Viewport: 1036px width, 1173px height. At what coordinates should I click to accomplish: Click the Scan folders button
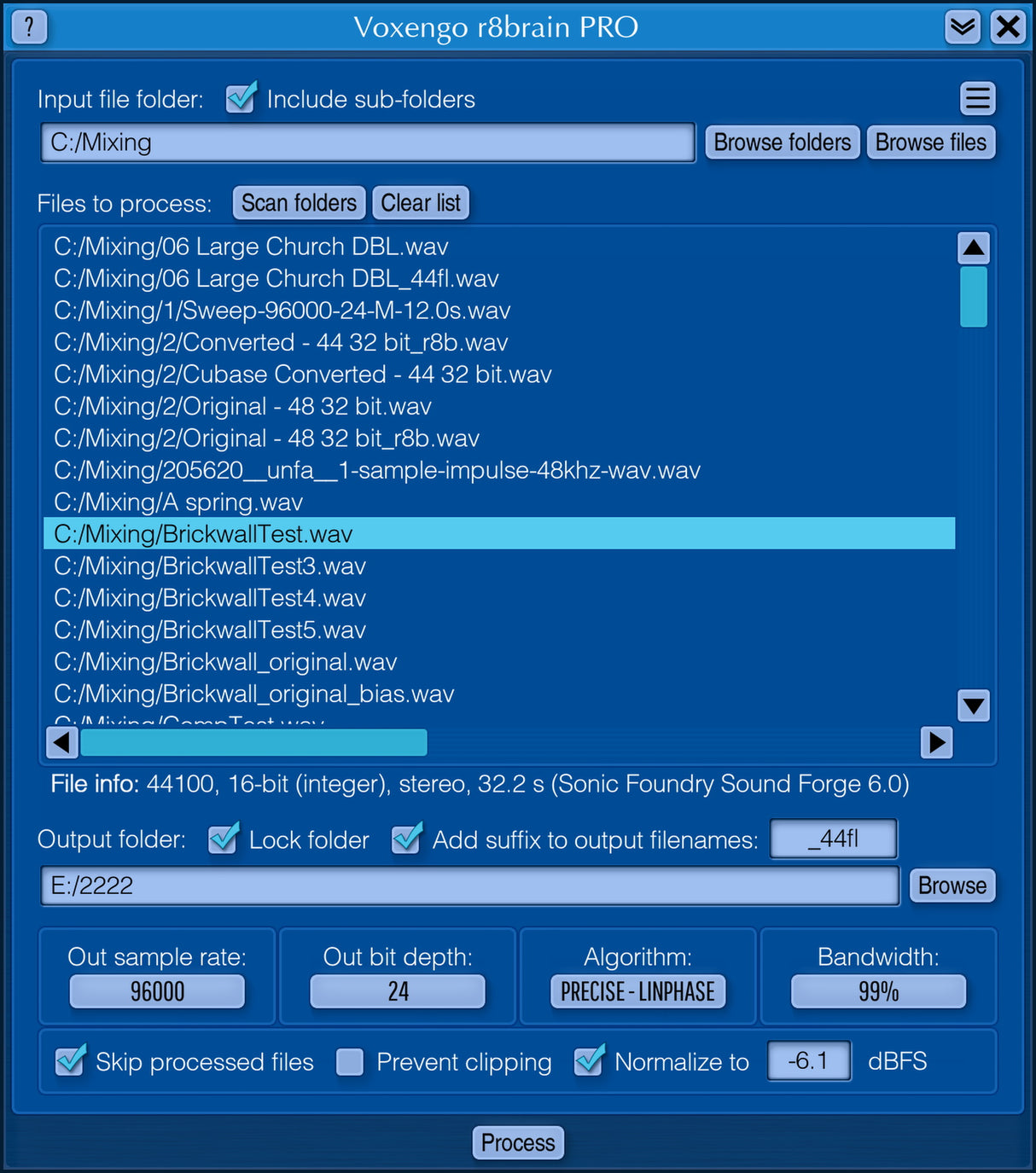(x=299, y=203)
